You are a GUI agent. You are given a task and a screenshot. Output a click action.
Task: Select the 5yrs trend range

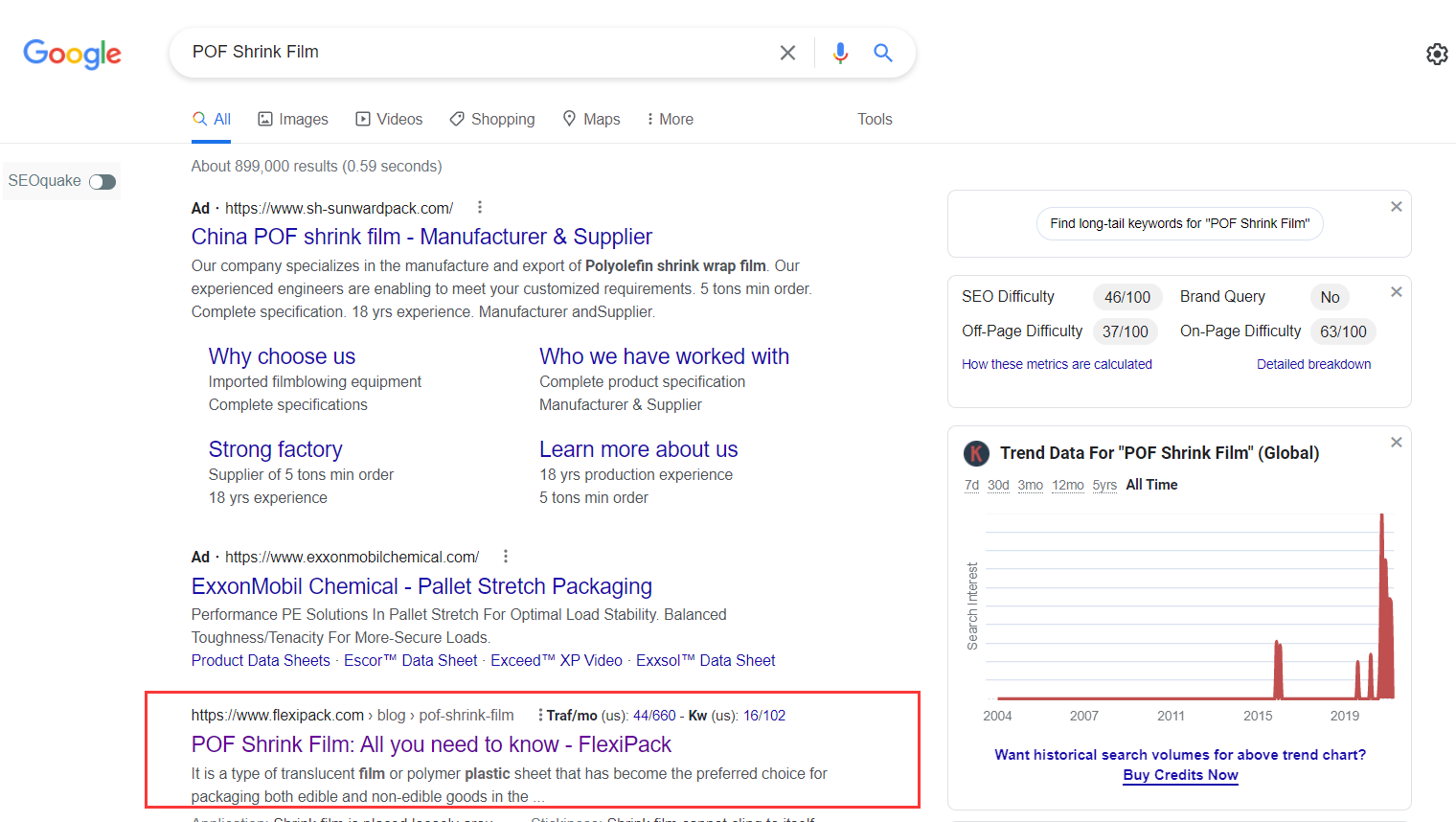(1104, 485)
